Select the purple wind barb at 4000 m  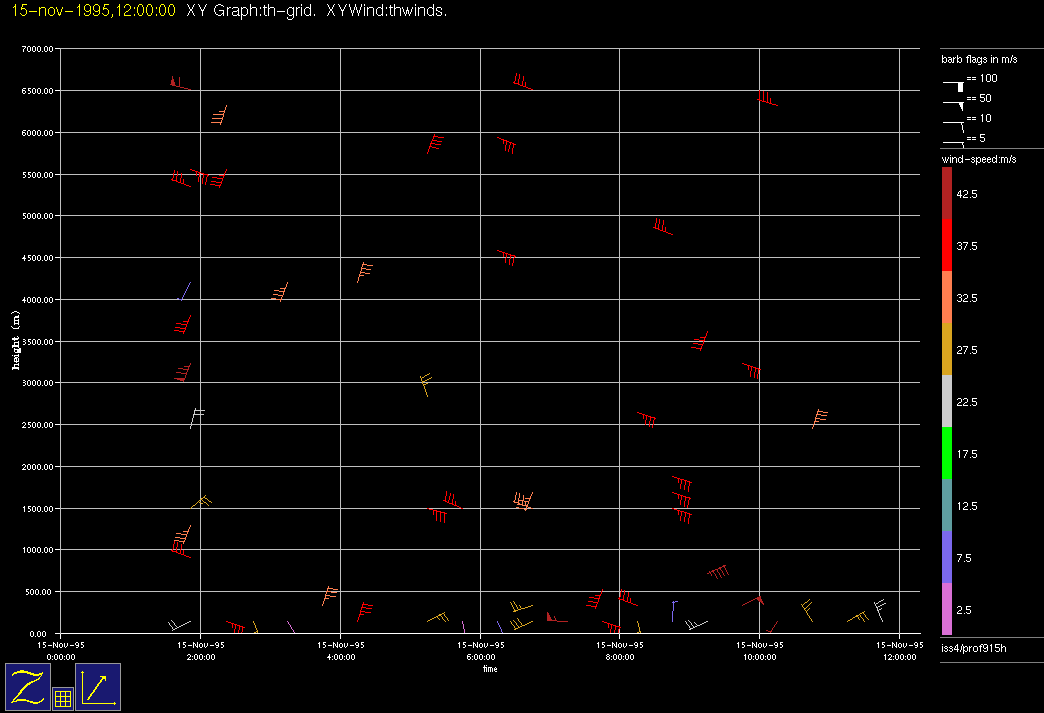pyautogui.click(x=185, y=290)
